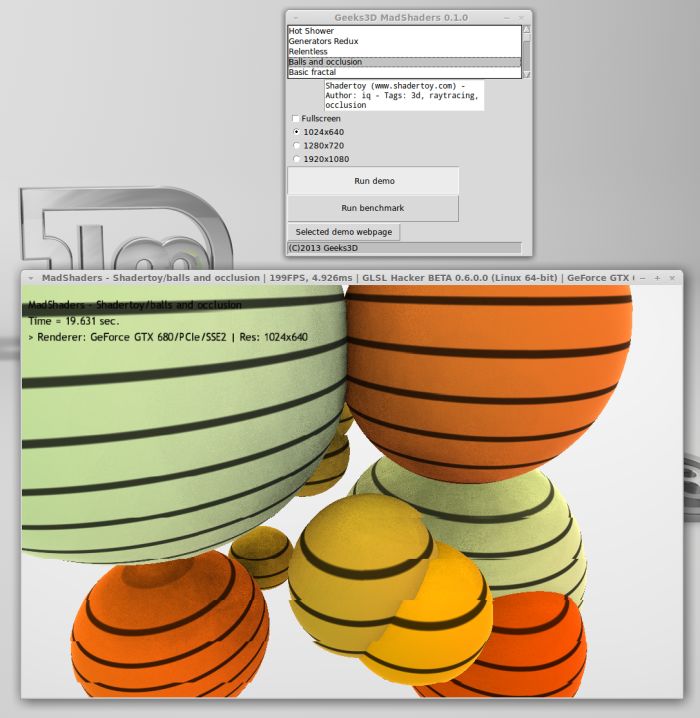
Task: Select 'Balls and occlusion' list row
Action: coord(404,62)
